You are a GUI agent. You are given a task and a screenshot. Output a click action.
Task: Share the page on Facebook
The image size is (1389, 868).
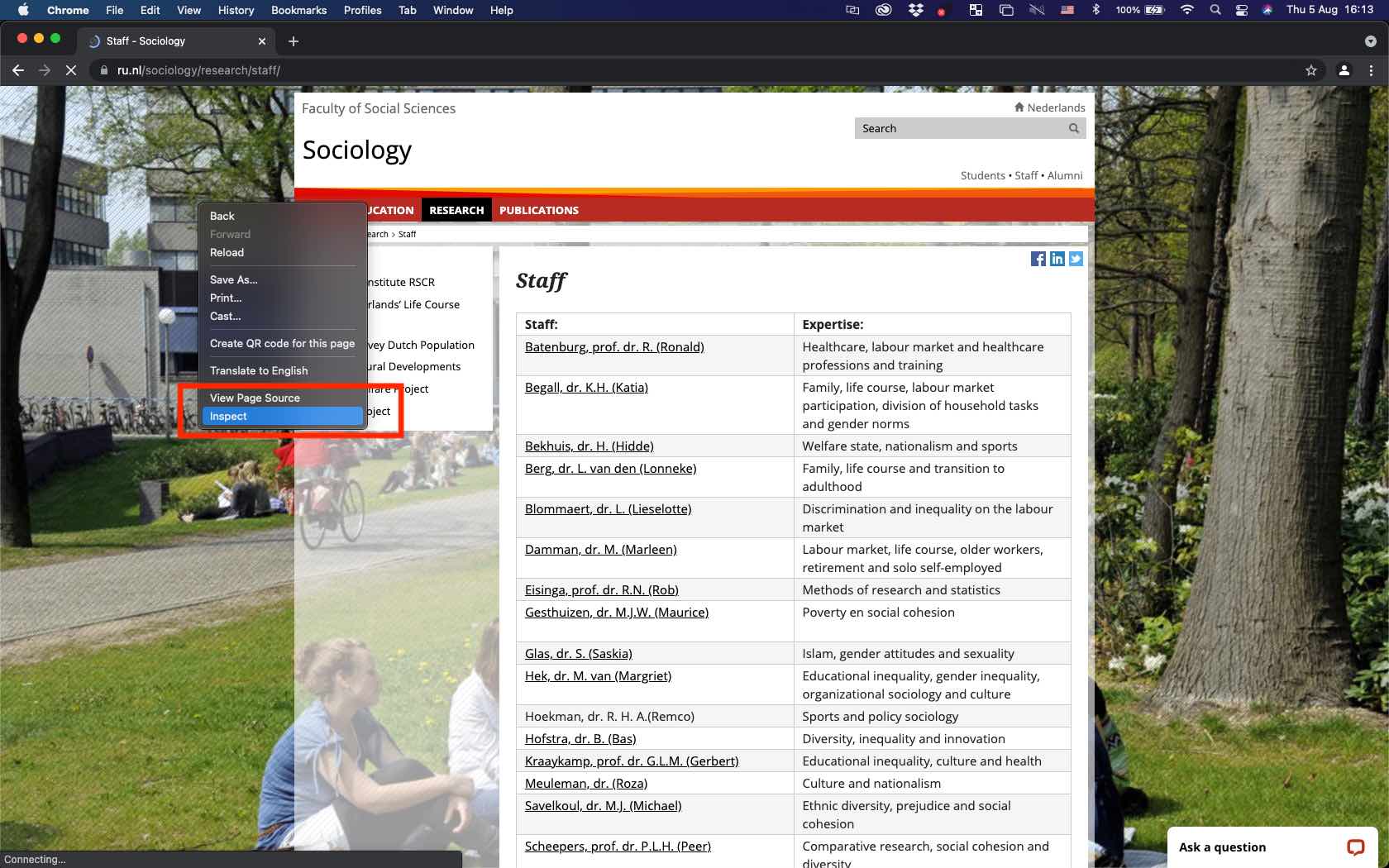coord(1038,259)
